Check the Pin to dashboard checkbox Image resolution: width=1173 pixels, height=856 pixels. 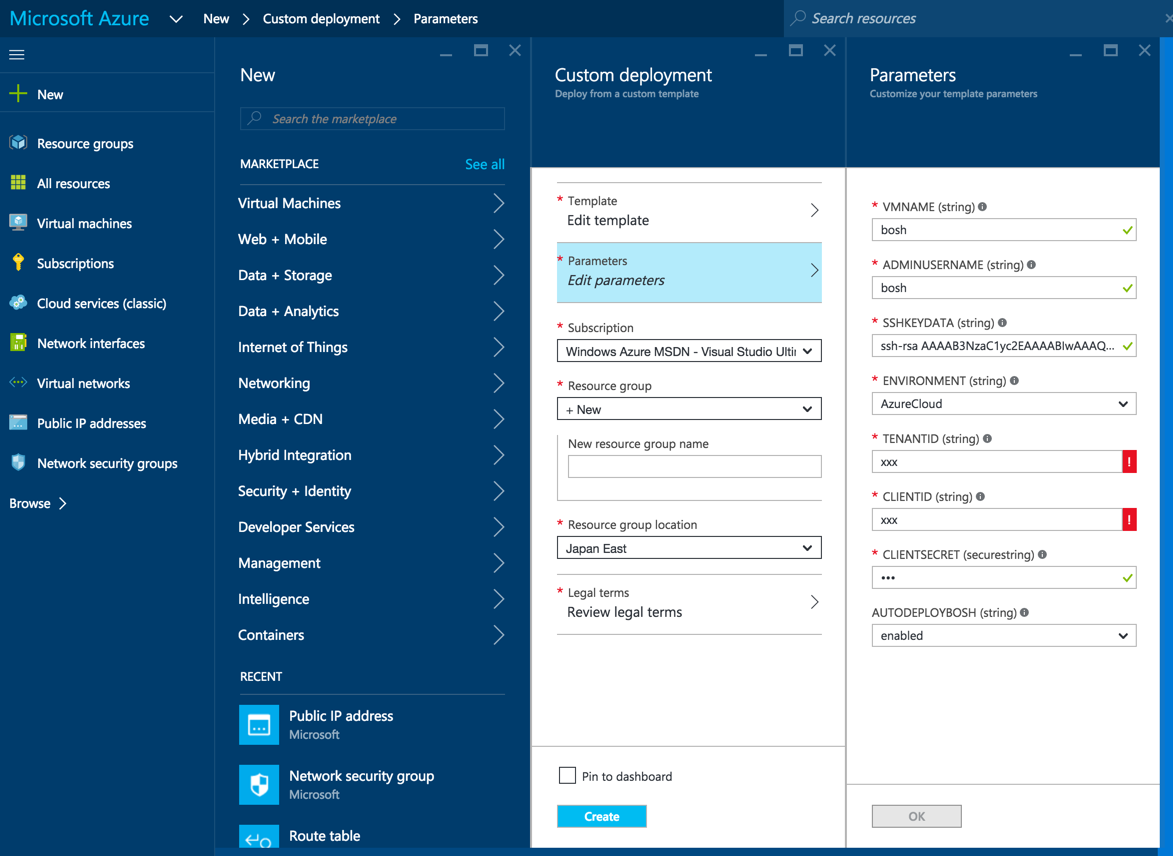(x=567, y=775)
